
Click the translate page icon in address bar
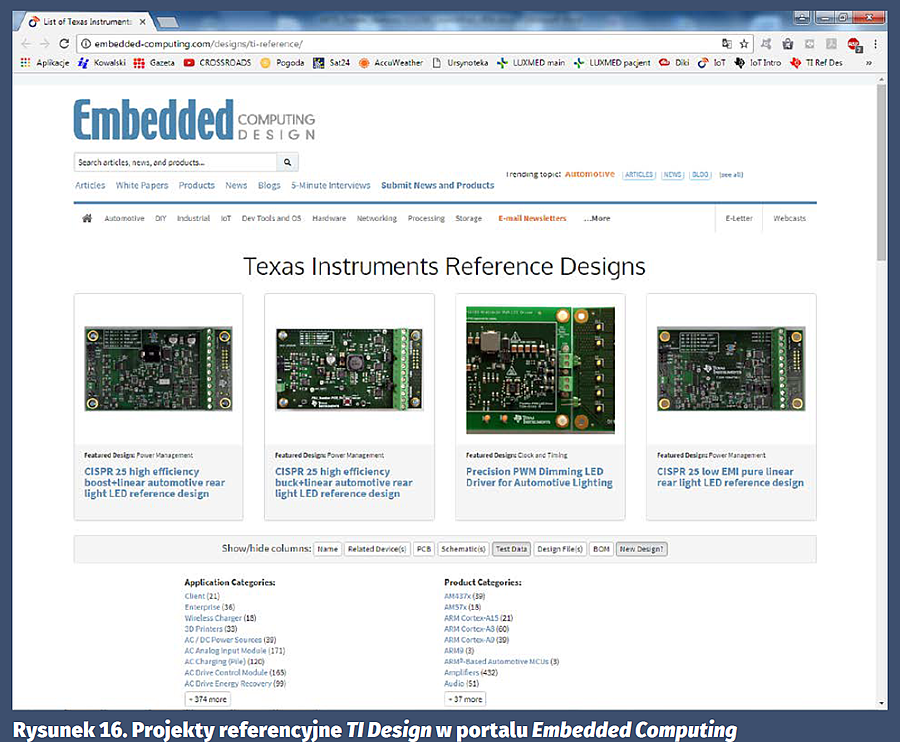click(727, 44)
